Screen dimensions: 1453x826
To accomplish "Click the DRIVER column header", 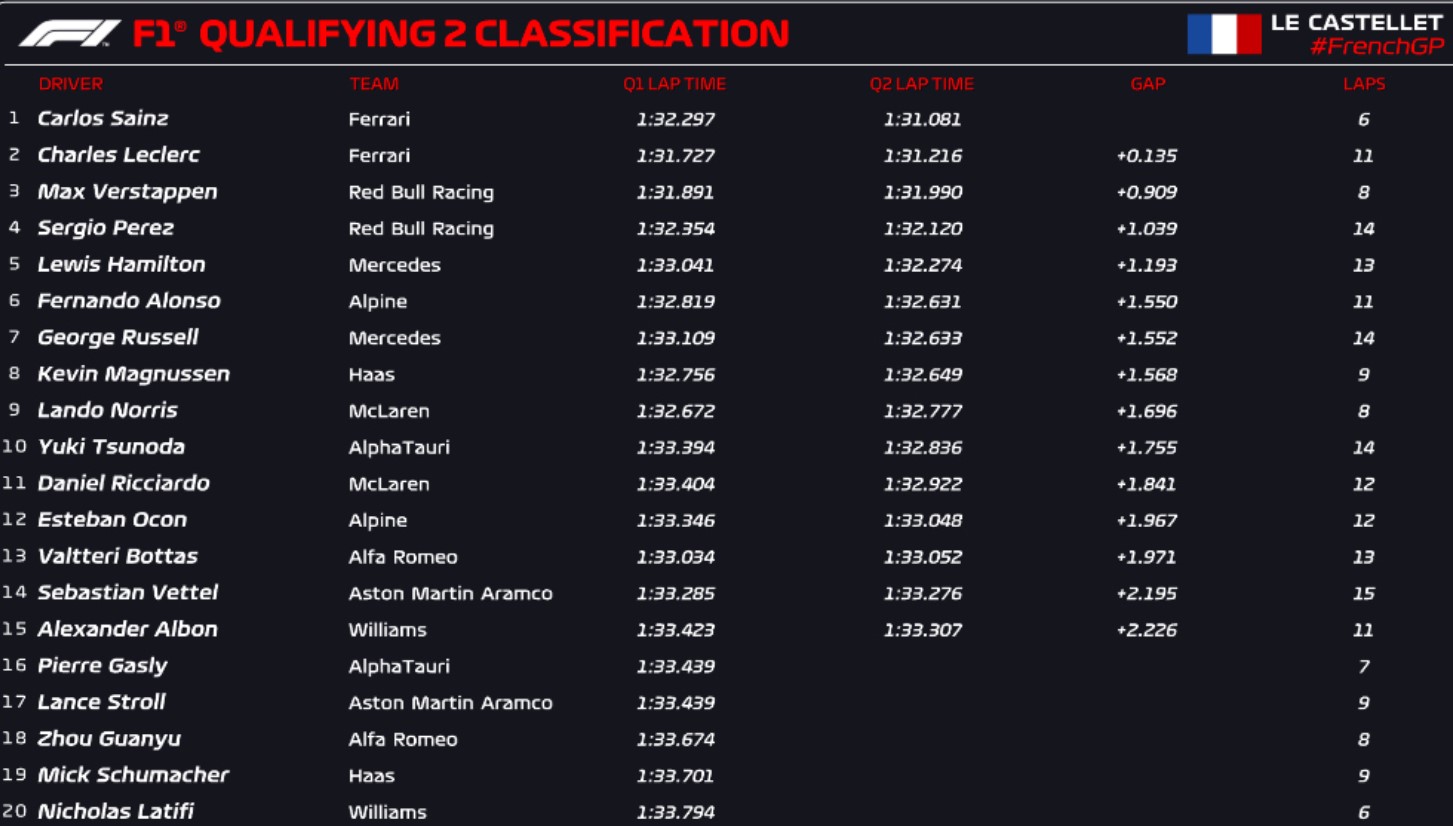I will (x=71, y=84).
